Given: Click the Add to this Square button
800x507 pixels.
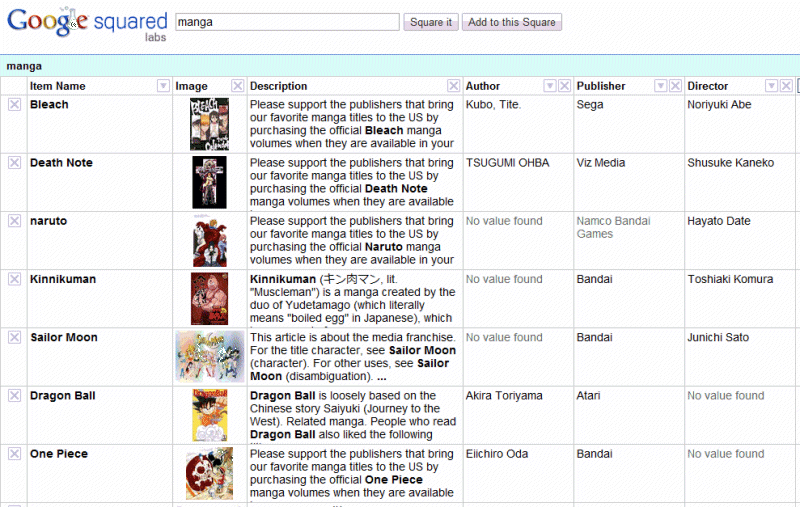Looking at the screenshot, I should click(x=512, y=22).
